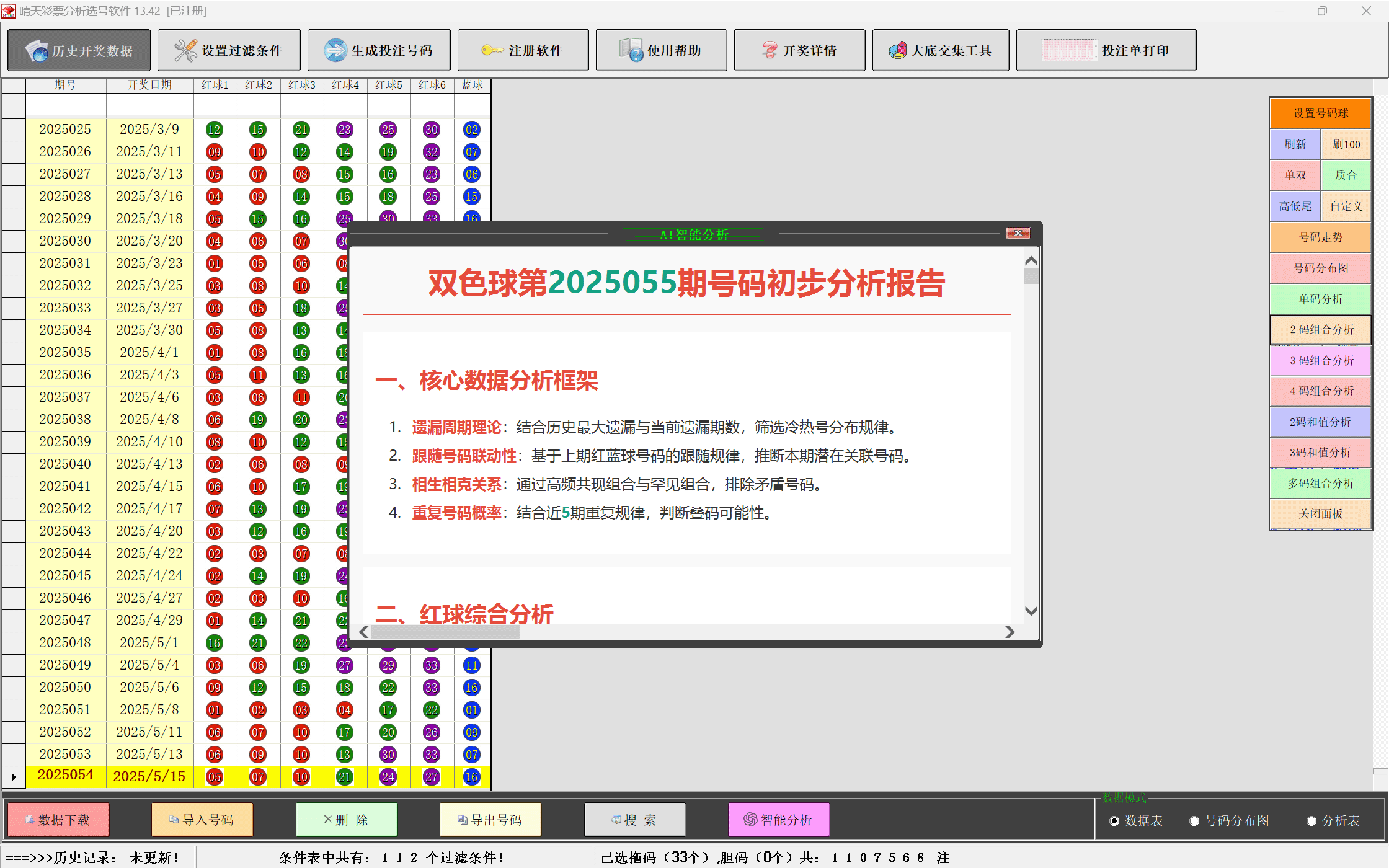Open the 历史开奖数据 panel
This screenshot has height=868, width=1389.
tap(79, 50)
